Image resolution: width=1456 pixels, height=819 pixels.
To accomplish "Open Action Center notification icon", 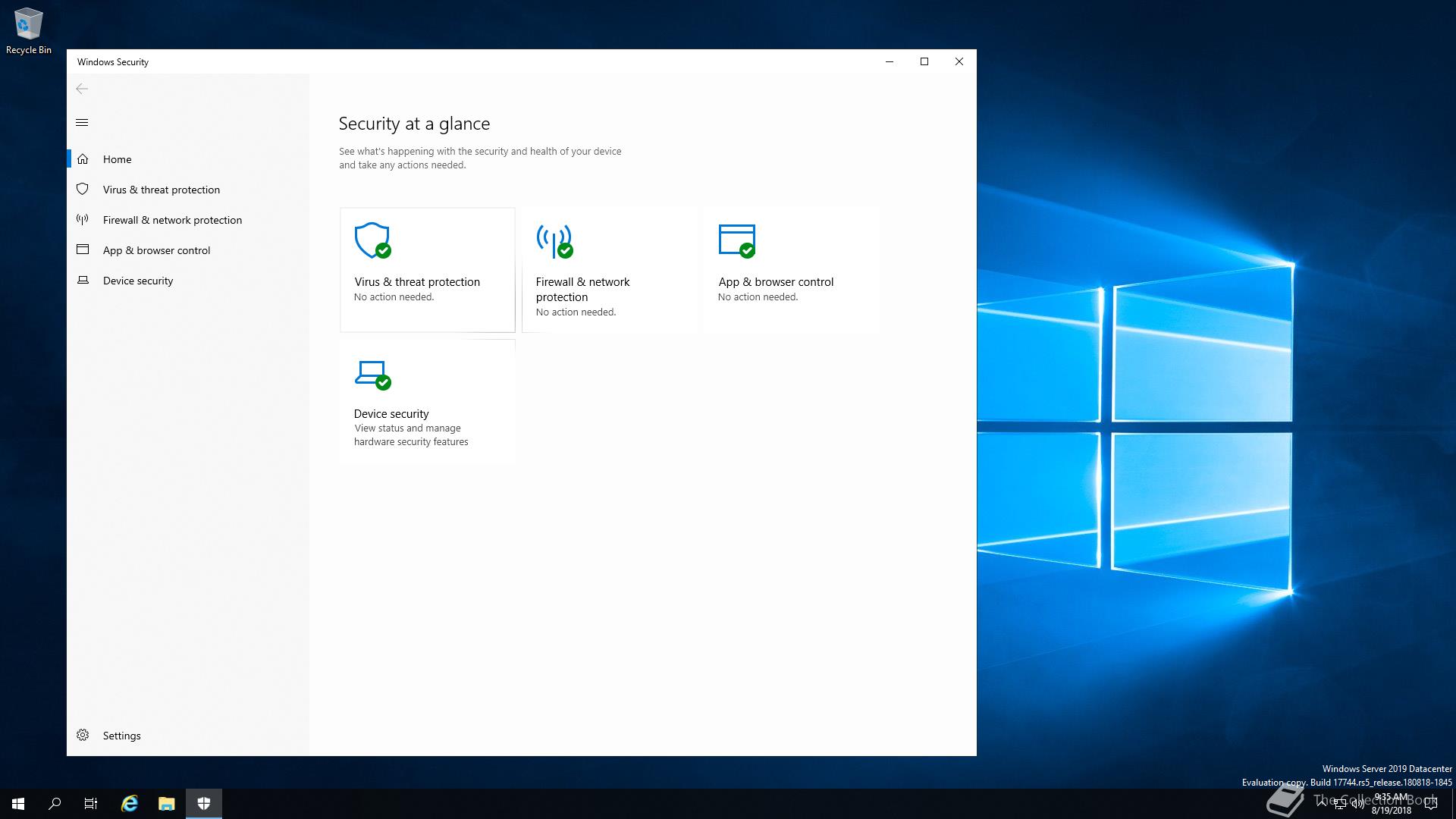I will 1431,803.
